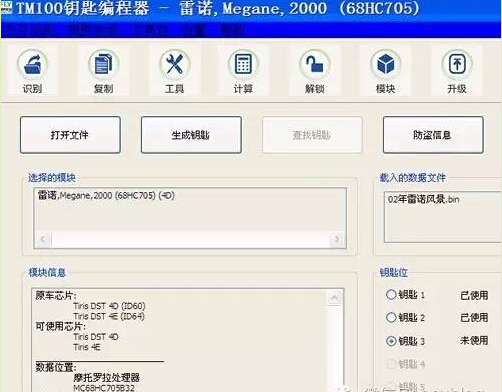Click the 原车芯片 heading in module info
The height and width of the screenshot is (392, 502).
pyautogui.click(x=56, y=295)
